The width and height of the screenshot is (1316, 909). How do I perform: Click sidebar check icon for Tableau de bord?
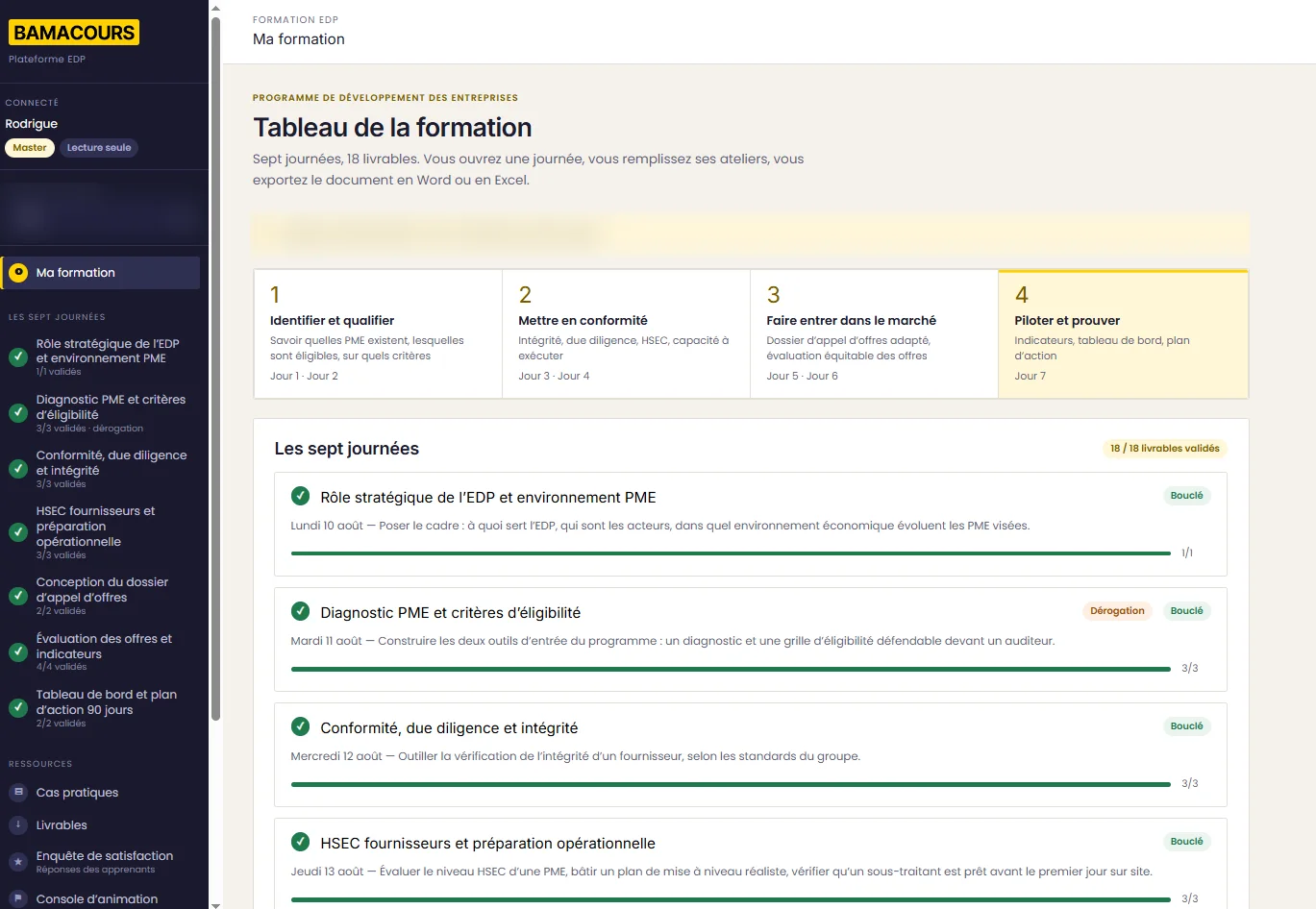[x=18, y=708]
